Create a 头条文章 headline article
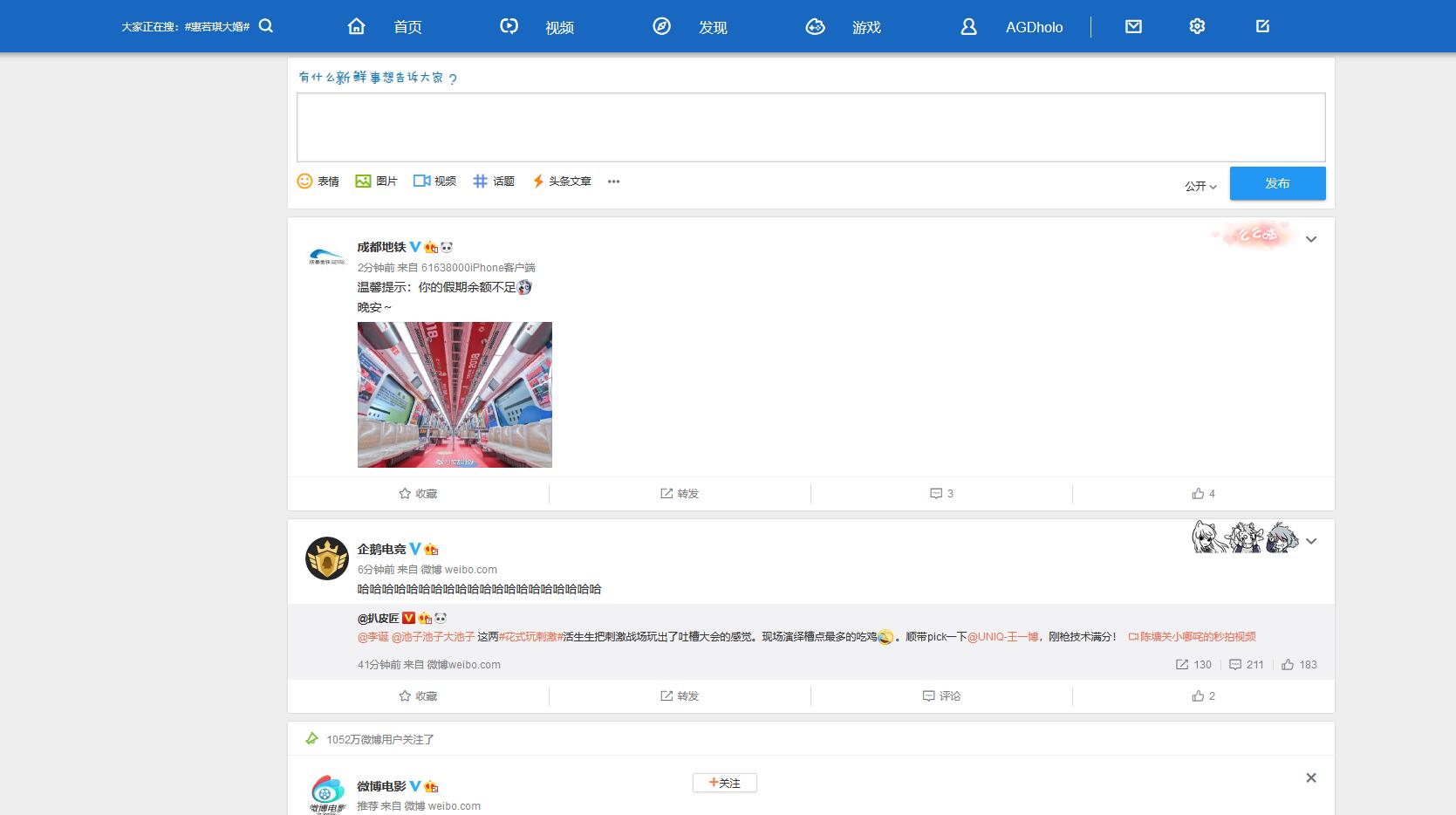This screenshot has height=815, width=1456. (x=562, y=181)
